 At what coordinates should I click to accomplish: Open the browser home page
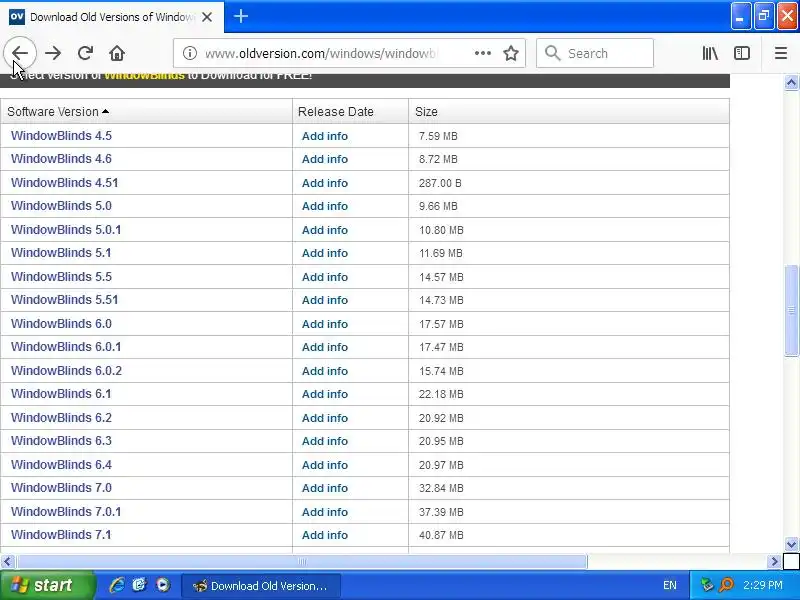pyautogui.click(x=117, y=53)
